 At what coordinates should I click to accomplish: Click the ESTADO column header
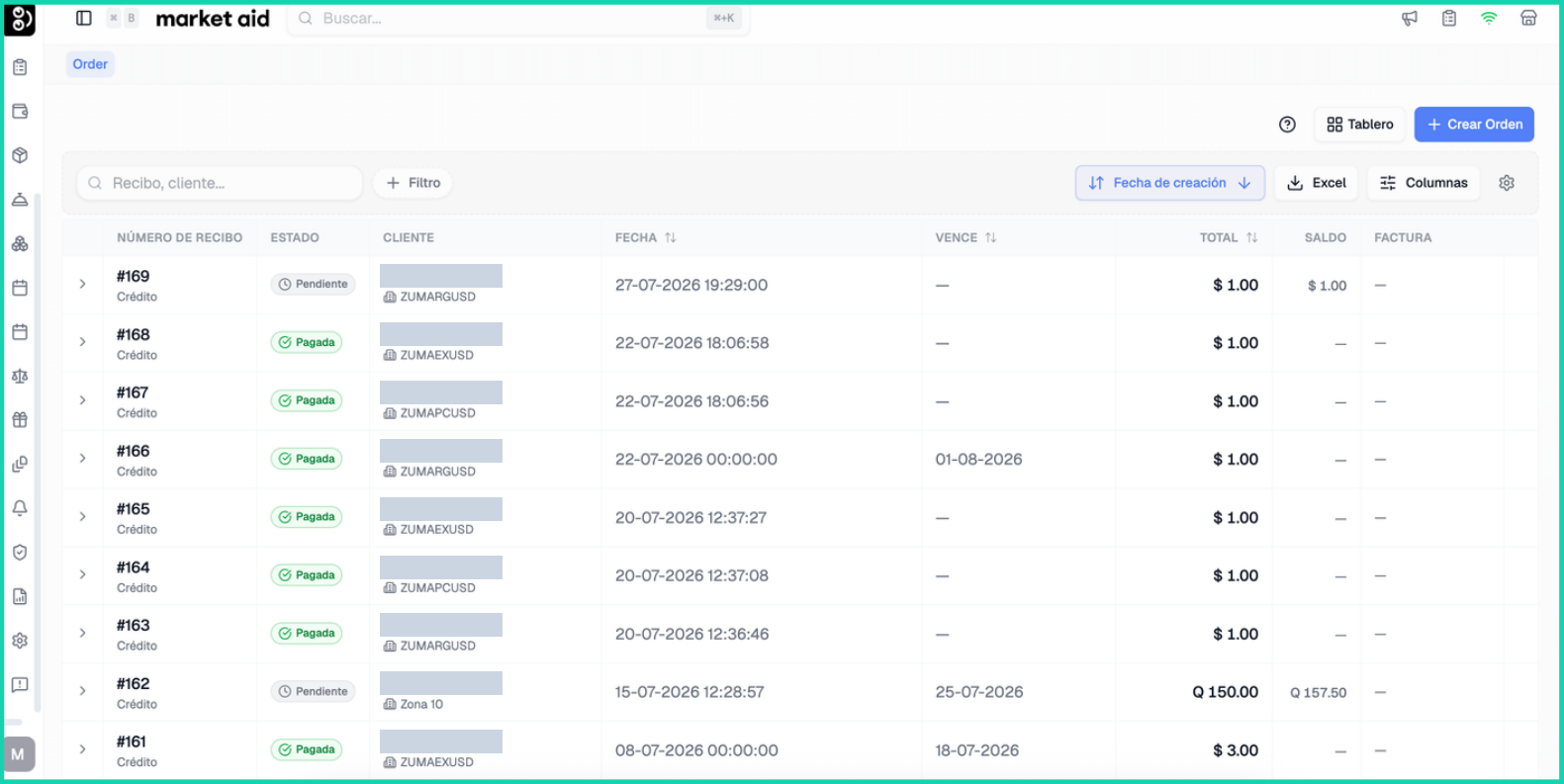(295, 237)
